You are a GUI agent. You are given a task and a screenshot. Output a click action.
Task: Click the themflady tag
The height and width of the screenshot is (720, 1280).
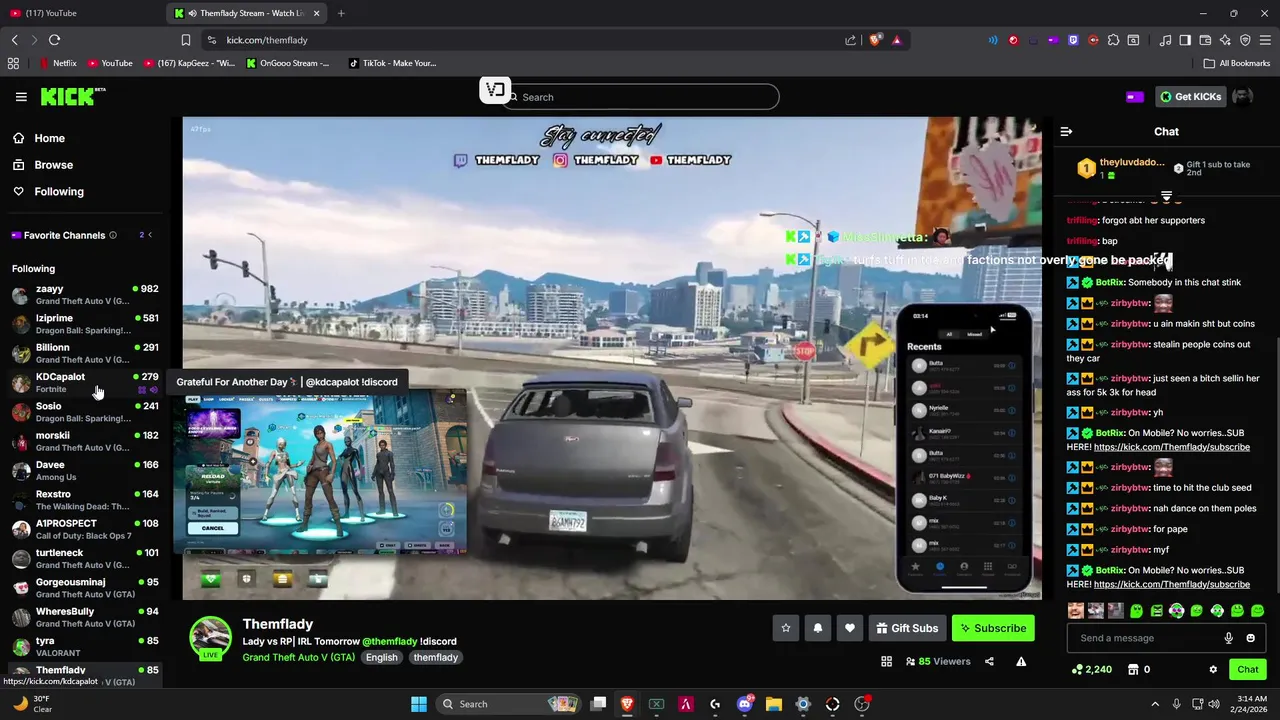point(435,657)
